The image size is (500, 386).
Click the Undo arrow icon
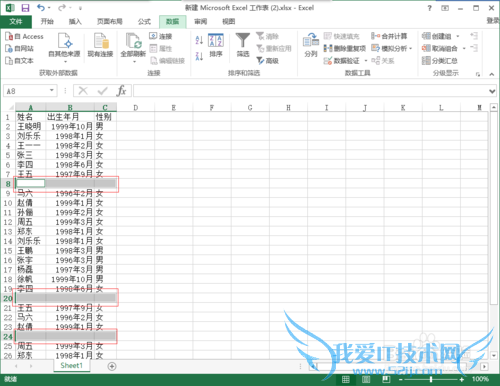(x=41, y=7)
